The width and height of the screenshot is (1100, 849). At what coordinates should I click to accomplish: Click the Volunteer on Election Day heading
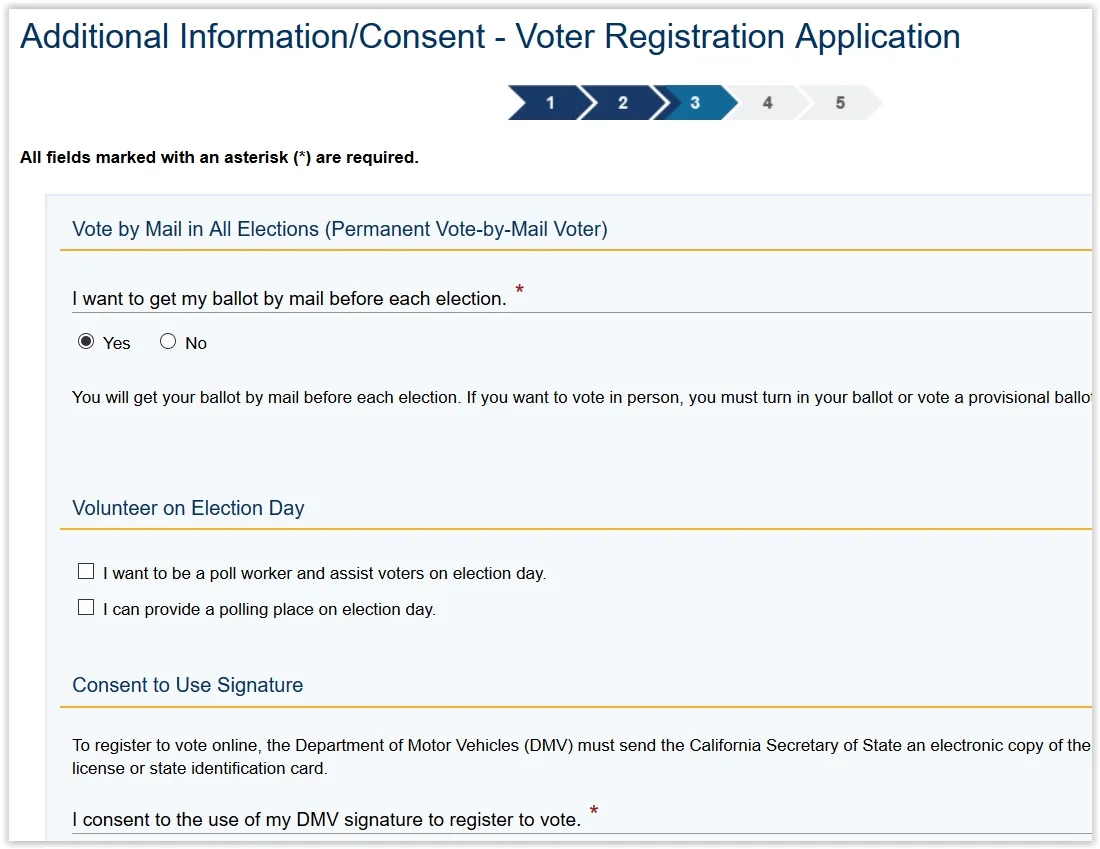188,508
